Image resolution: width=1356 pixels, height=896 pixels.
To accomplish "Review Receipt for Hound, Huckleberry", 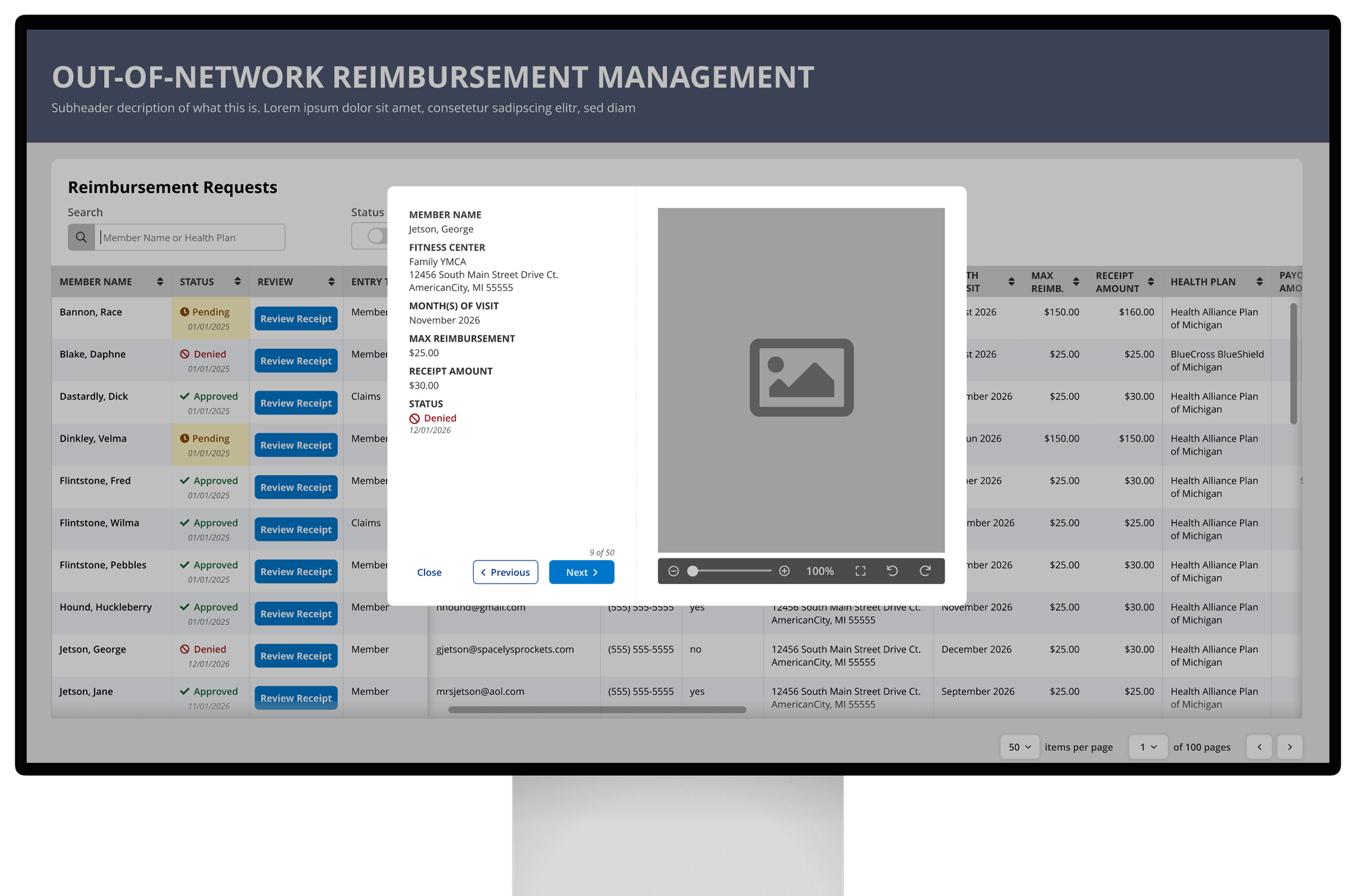I will coord(296,614).
